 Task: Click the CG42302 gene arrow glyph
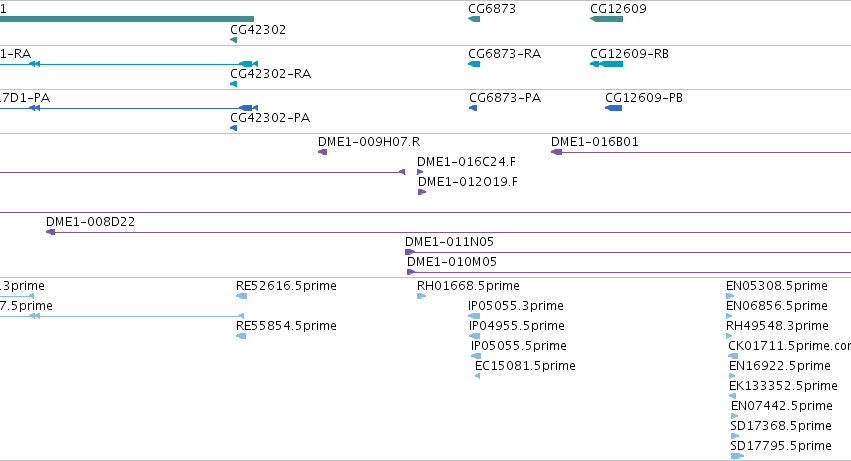233,40
